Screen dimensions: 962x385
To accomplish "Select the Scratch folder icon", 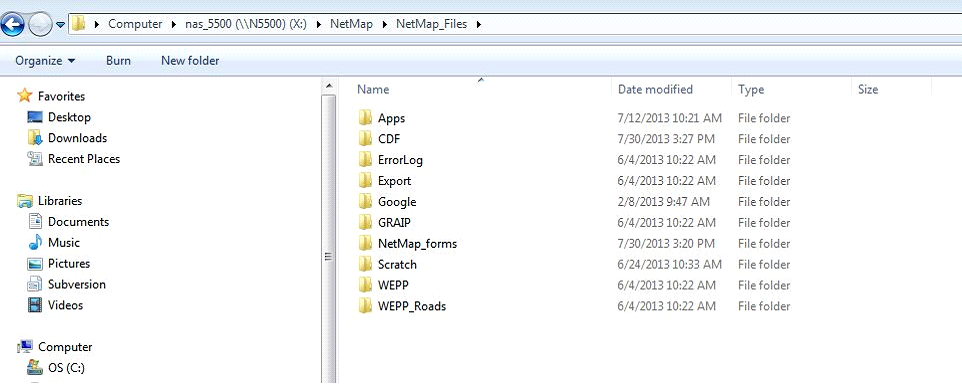I will [366, 264].
